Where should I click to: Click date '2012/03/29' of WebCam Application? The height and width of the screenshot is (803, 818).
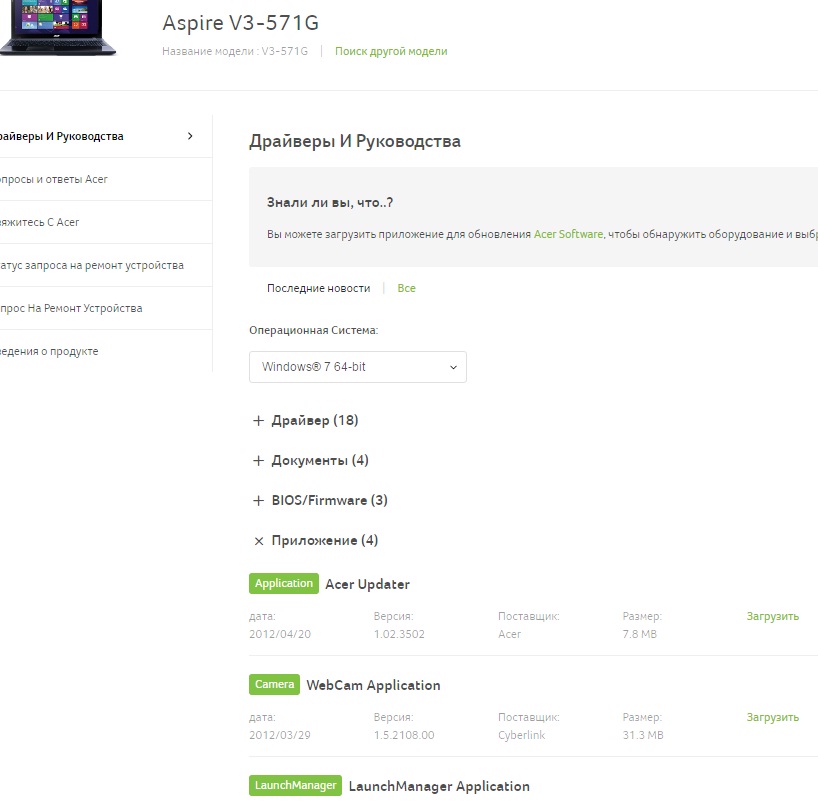tap(280, 735)
